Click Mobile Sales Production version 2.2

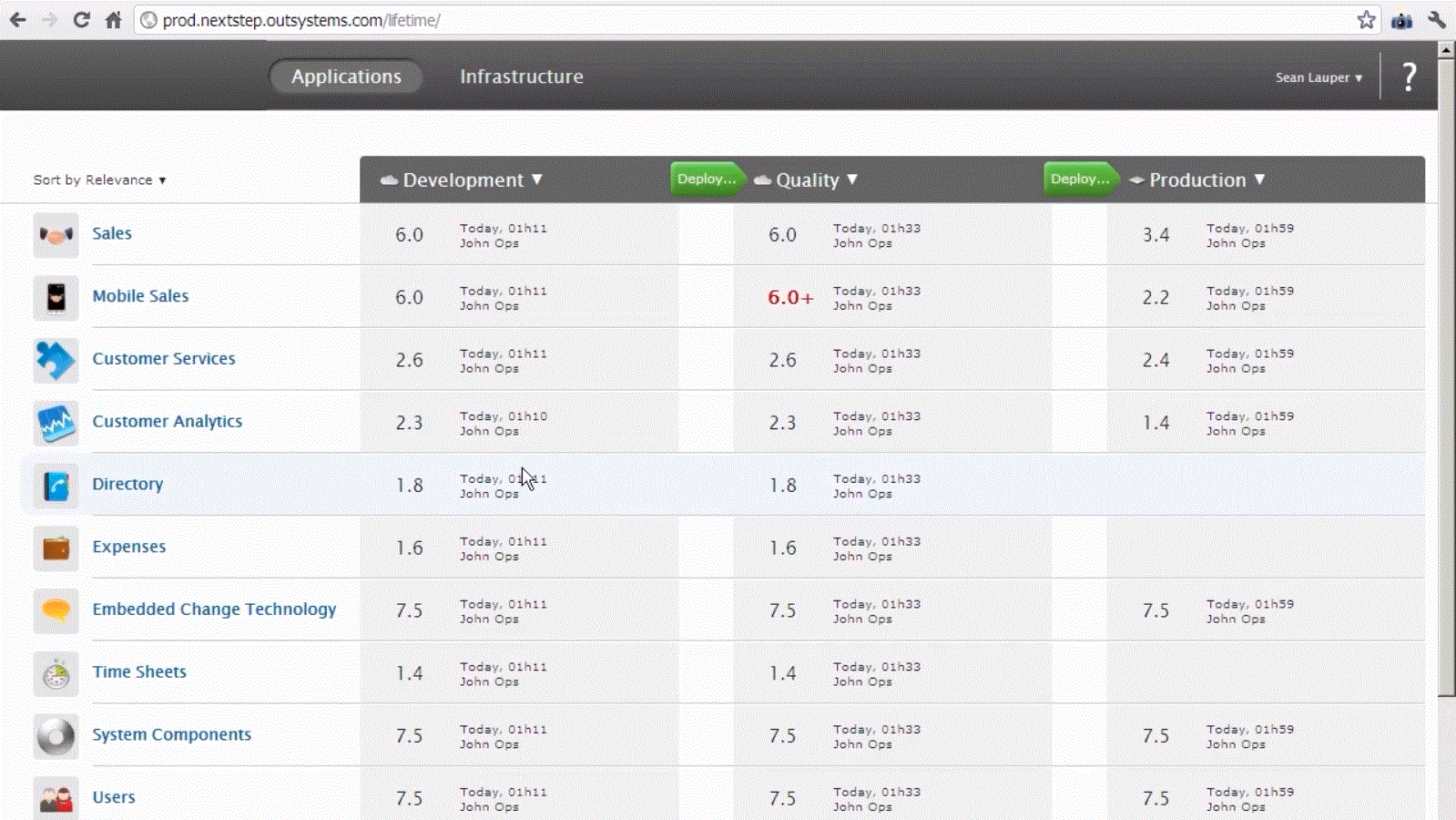(x=1156, y=298)
